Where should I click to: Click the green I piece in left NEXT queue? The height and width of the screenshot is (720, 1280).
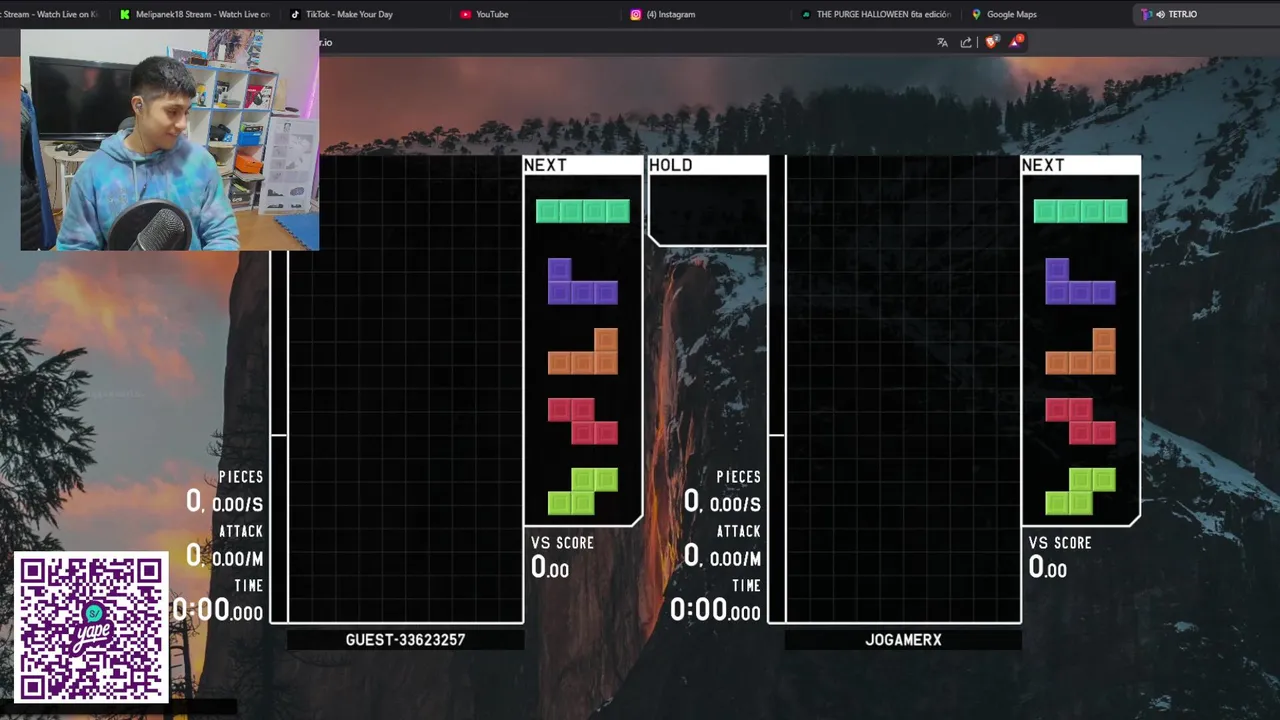583,211
